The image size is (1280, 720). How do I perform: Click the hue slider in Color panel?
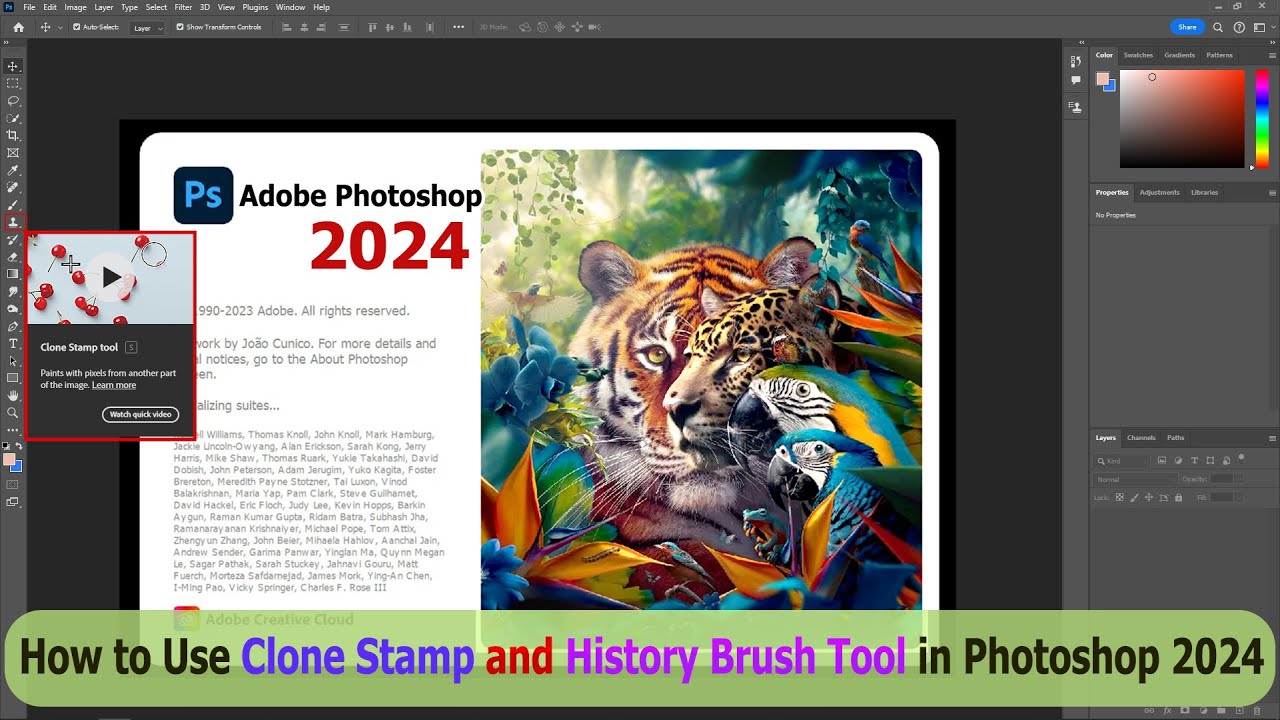coord(1261,119)
